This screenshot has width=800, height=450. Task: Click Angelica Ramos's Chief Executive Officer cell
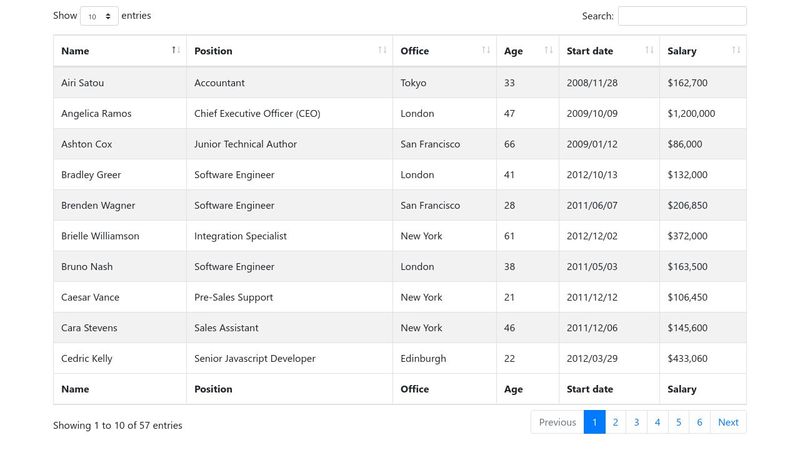(290, 113)
